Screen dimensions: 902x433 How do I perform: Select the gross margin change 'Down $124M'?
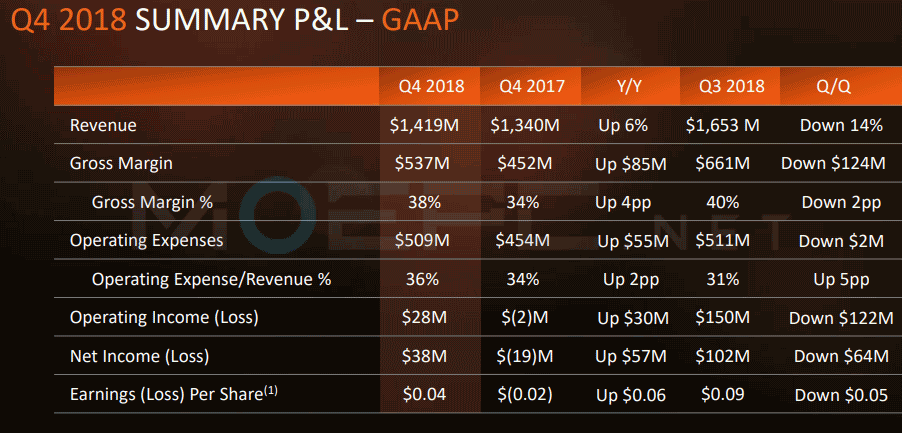[833, 163]
